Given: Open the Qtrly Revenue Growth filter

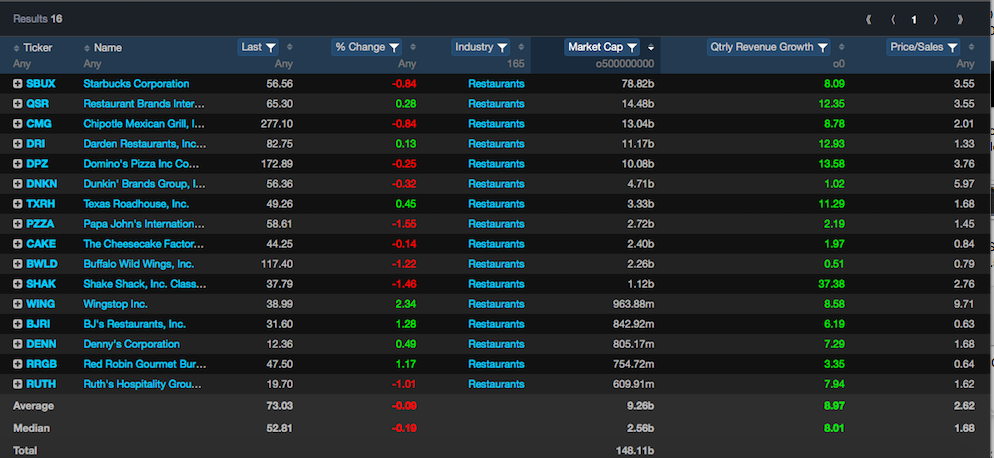Looking at the screenshot, I should [x=769, y=47].
